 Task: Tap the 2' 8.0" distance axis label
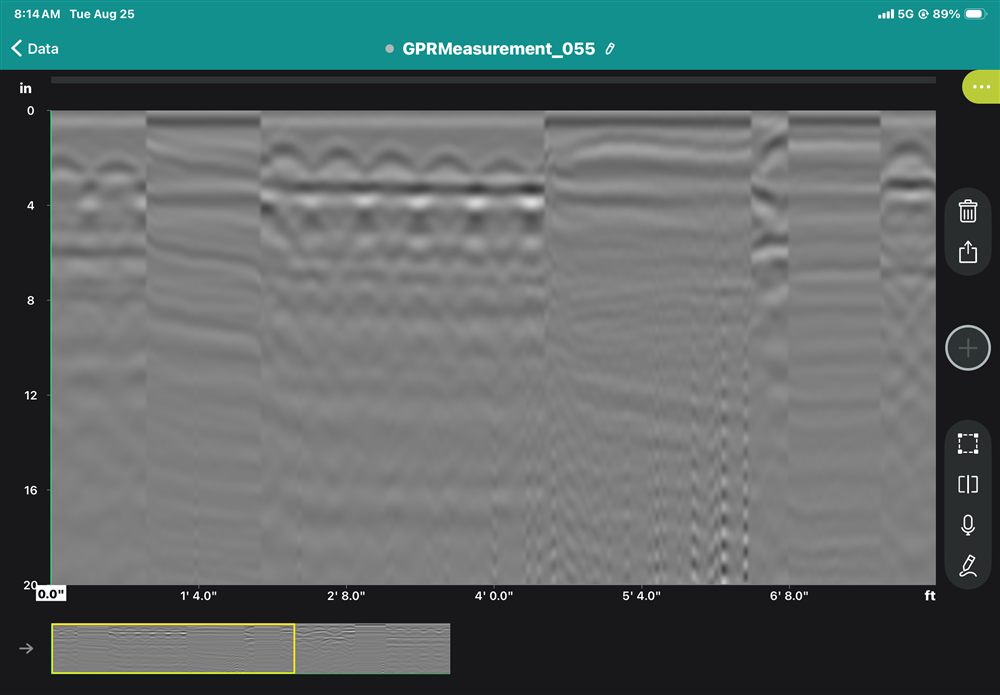point(346,596)
